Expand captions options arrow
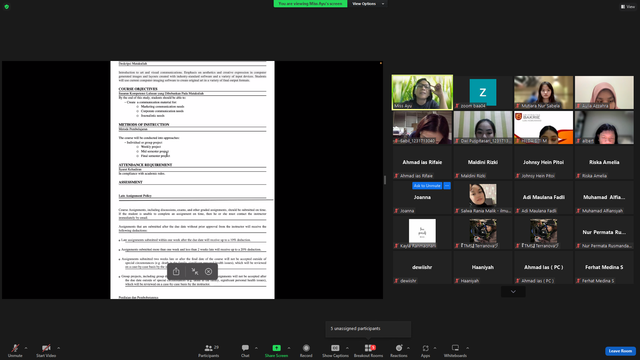This screenshot has width=640, height=360. pos(347,348)
